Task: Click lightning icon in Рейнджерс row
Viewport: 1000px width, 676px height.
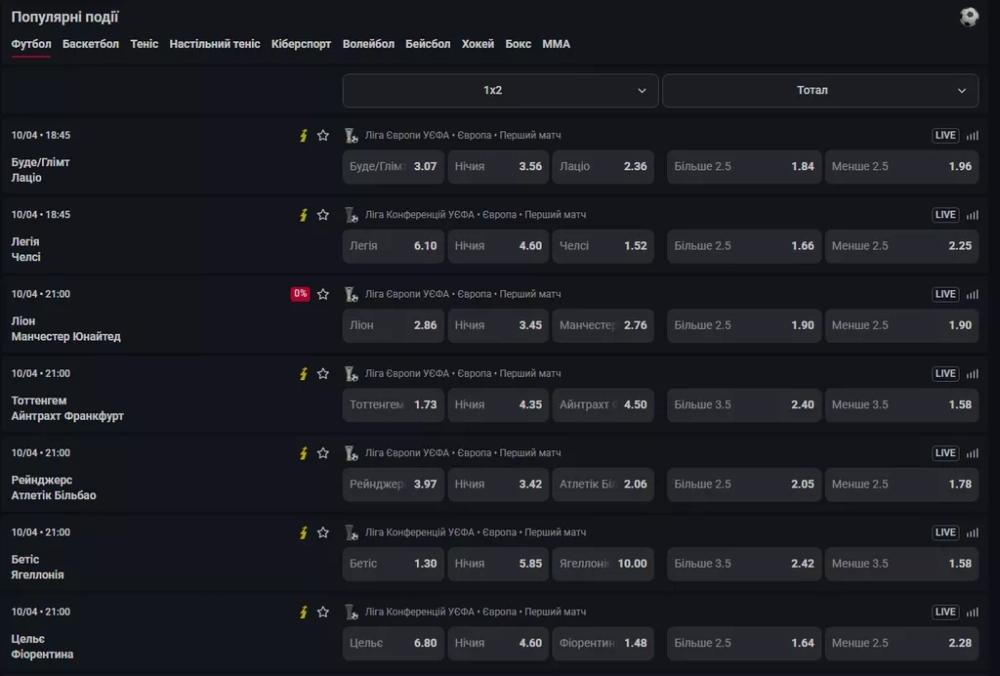Action: click(304, 453)
